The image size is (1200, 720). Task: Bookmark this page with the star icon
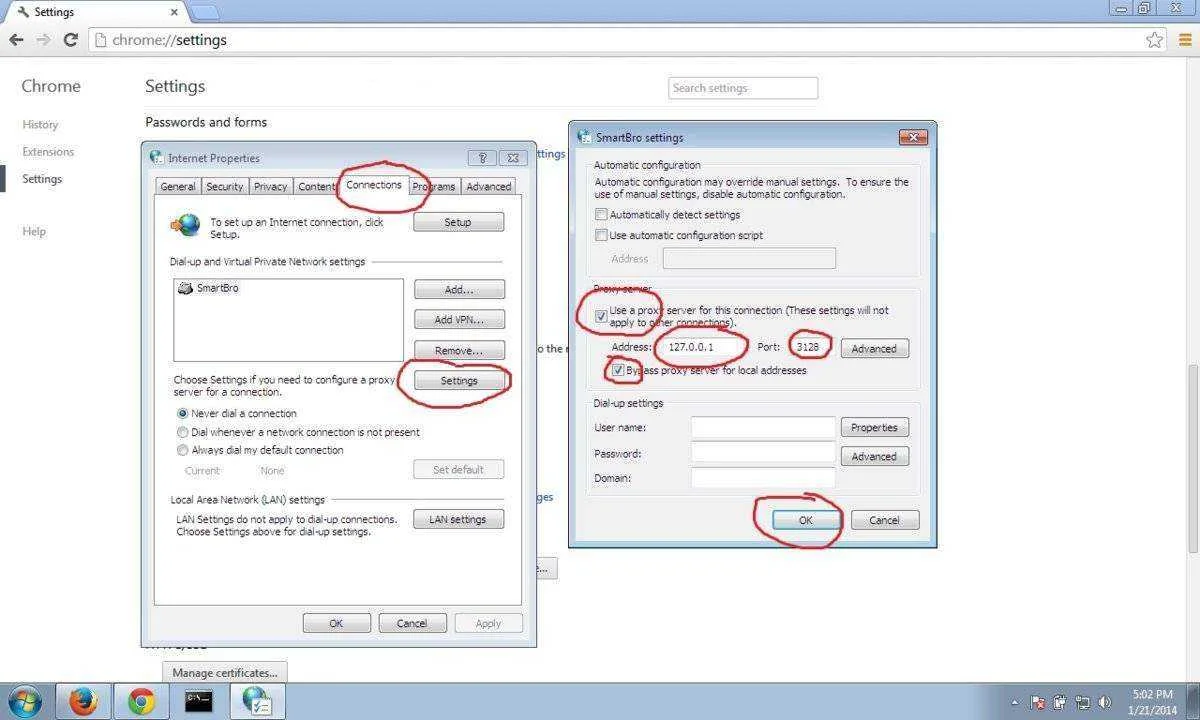click(x=1155, y=40)
